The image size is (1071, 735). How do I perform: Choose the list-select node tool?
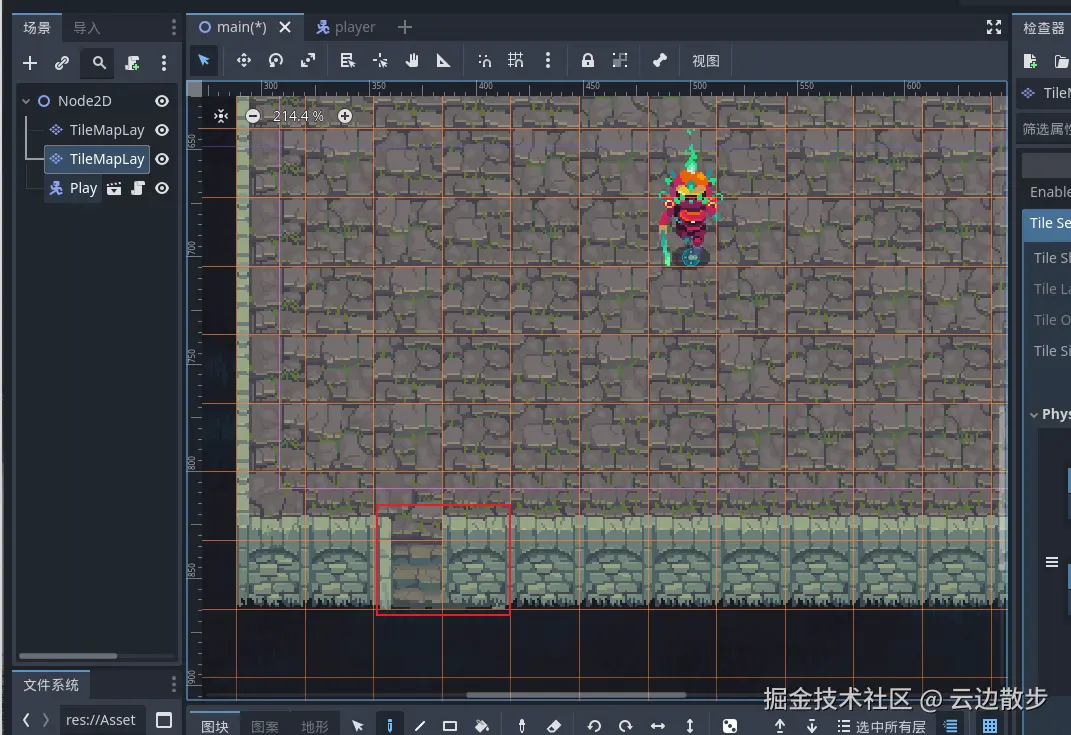[348, 61]
